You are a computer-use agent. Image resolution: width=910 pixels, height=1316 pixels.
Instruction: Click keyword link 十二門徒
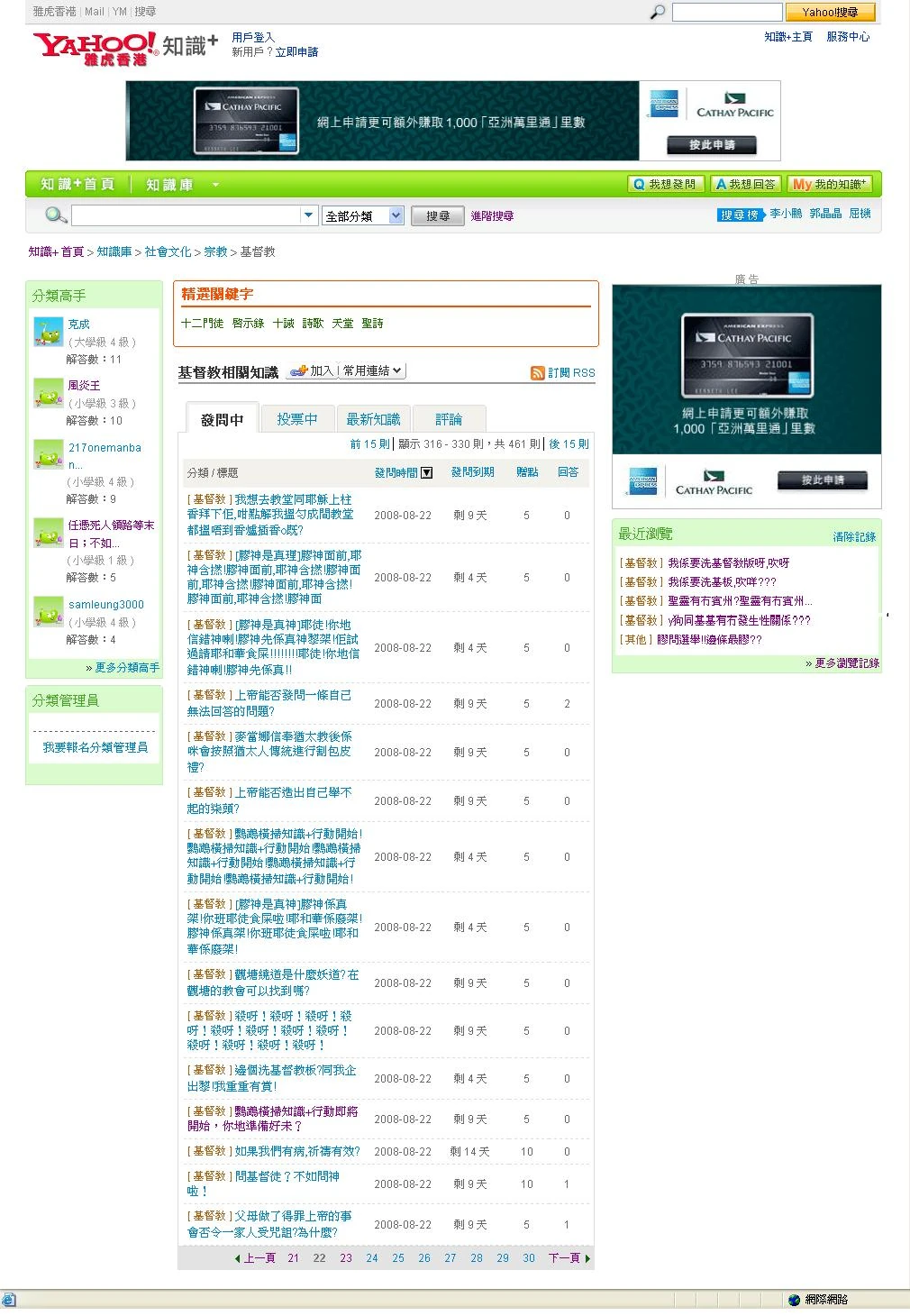coord(202,323)
